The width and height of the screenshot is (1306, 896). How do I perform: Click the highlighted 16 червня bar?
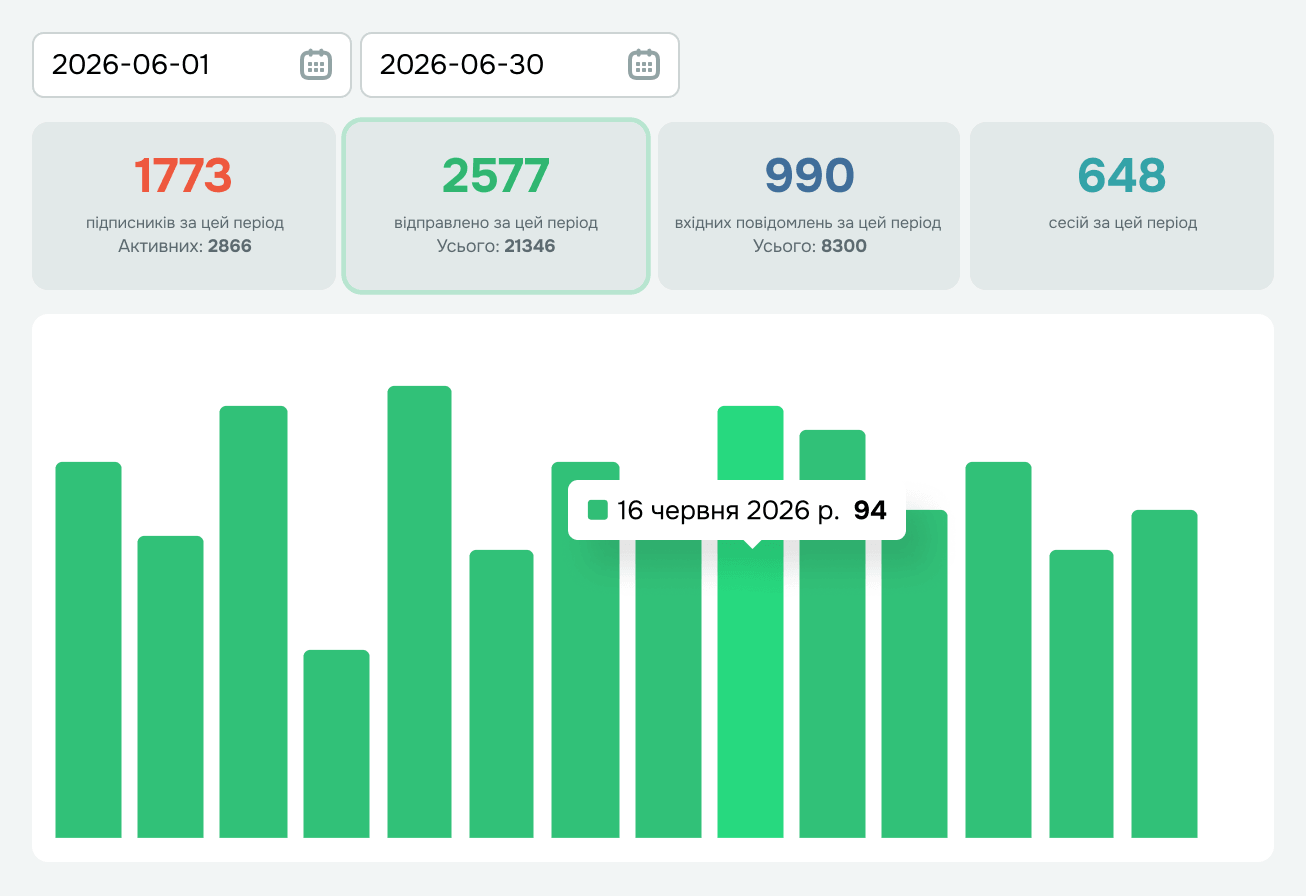click(x=750, y=690)
